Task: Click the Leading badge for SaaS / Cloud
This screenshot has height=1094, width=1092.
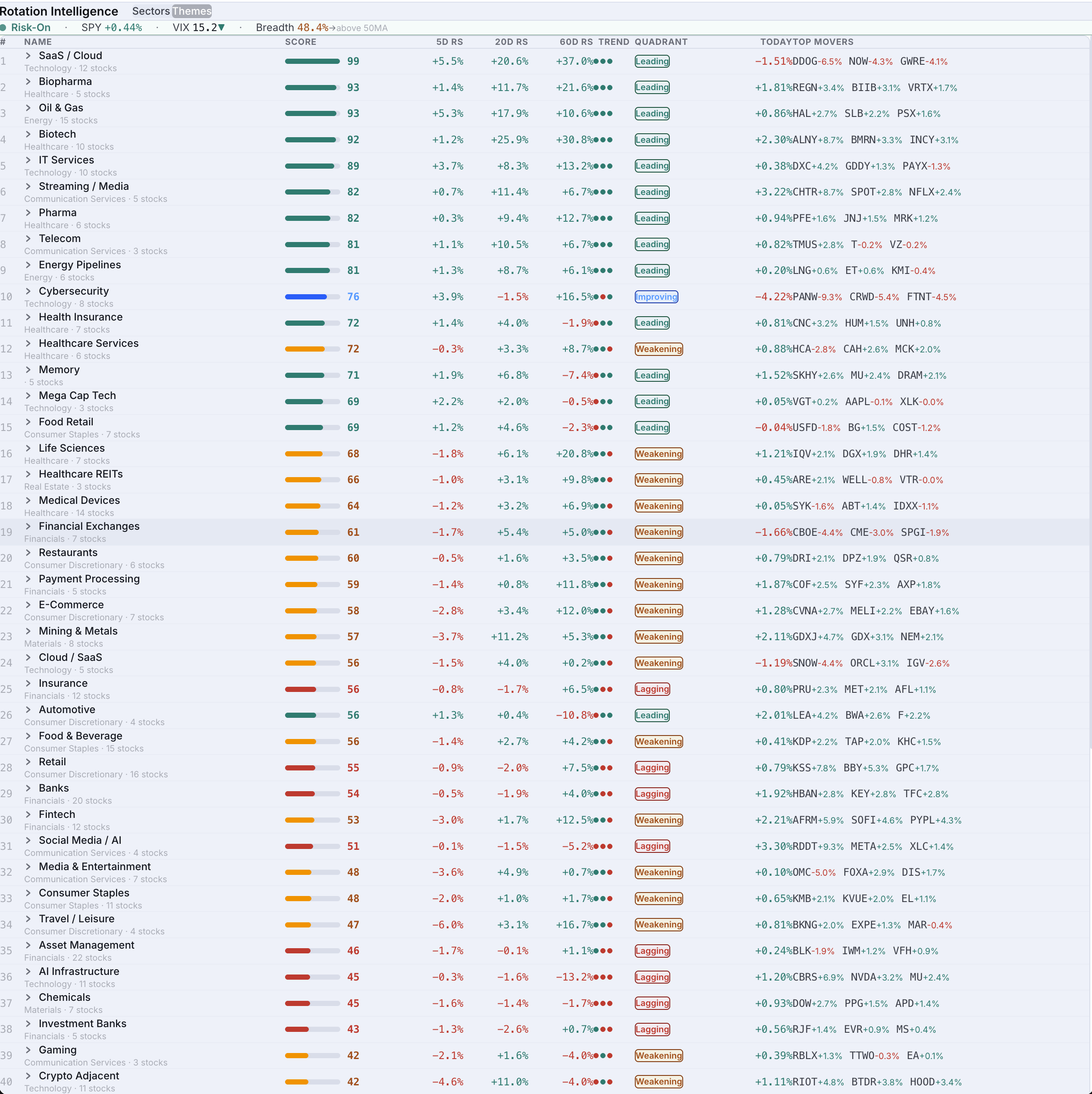Action: [x=652, y=61]
